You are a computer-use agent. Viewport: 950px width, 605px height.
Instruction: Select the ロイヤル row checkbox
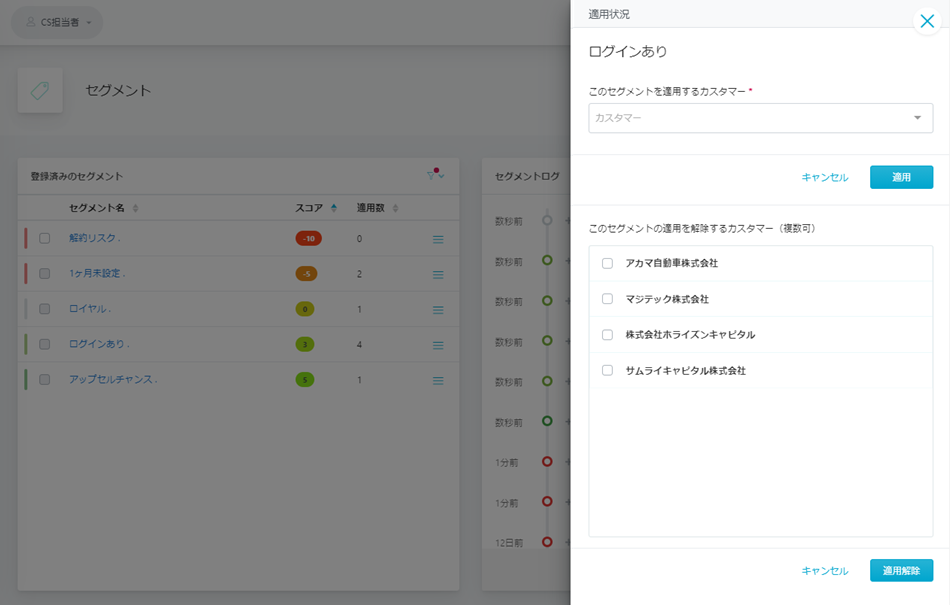(44, 309)
